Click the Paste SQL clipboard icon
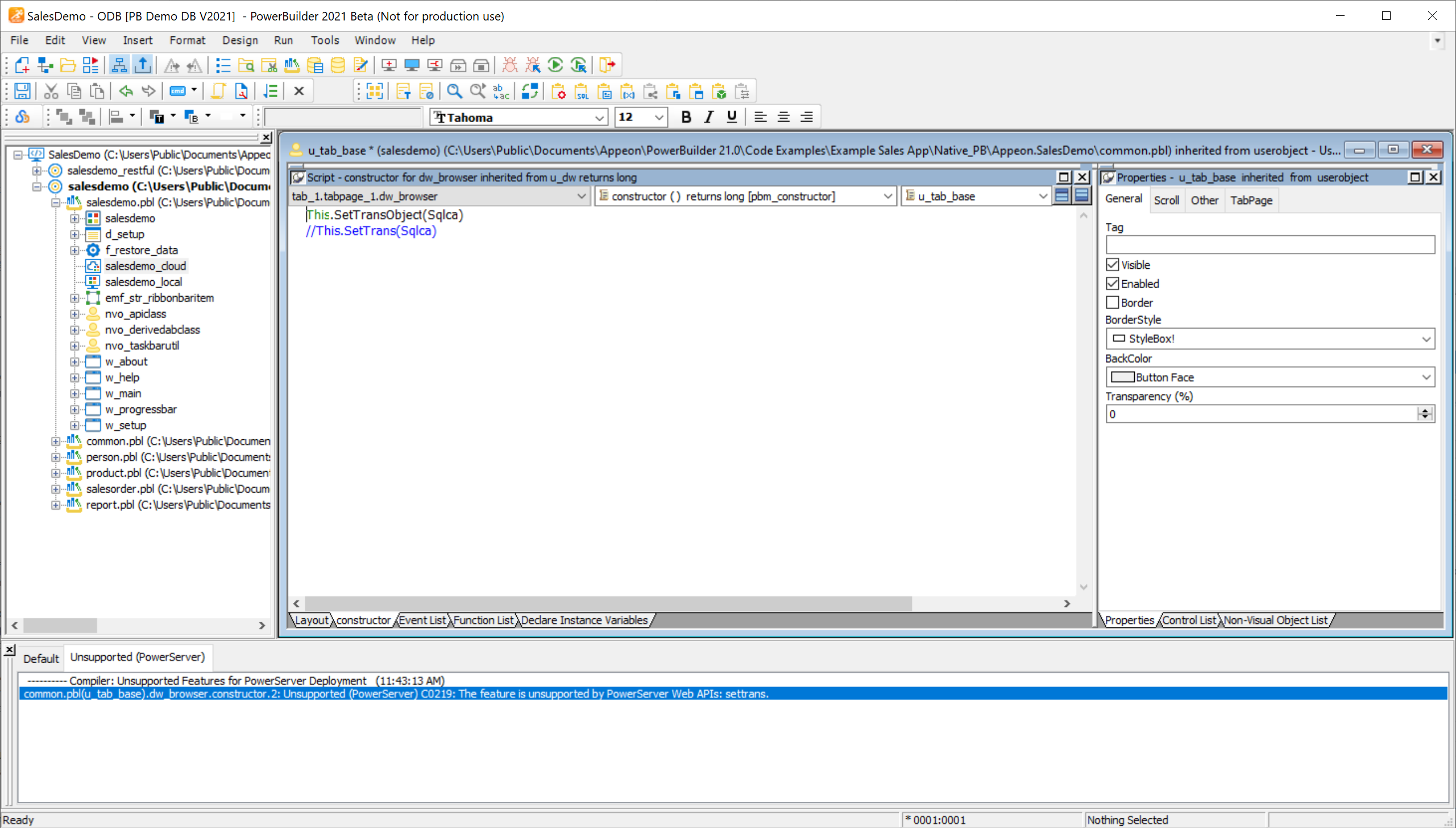1456x828 pixels. pyautogui.click(x=581, y=91)
